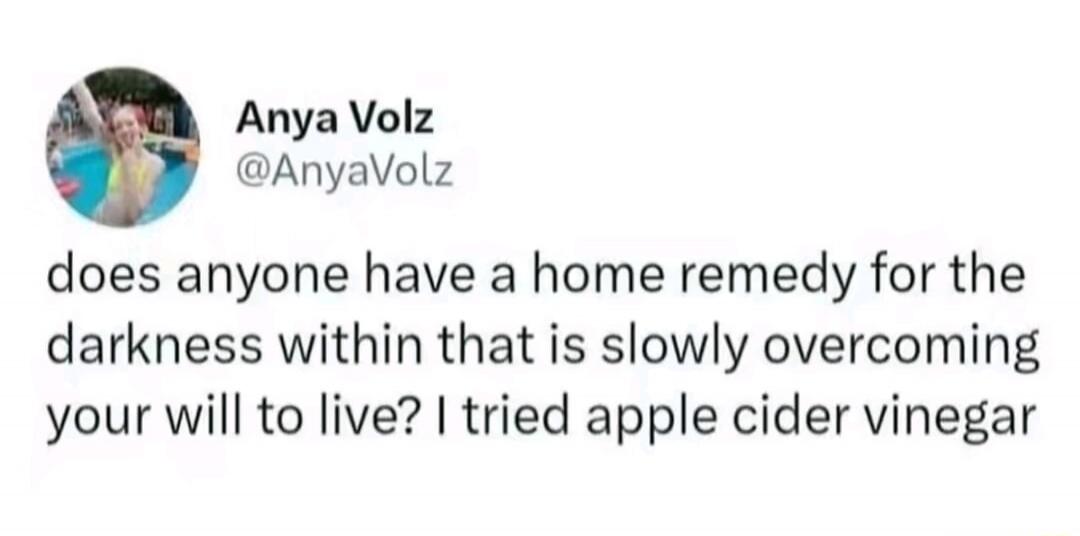Open Anya Volz's circular profile picture
This screenshot has height=536, width=1080.
[123, 147]
